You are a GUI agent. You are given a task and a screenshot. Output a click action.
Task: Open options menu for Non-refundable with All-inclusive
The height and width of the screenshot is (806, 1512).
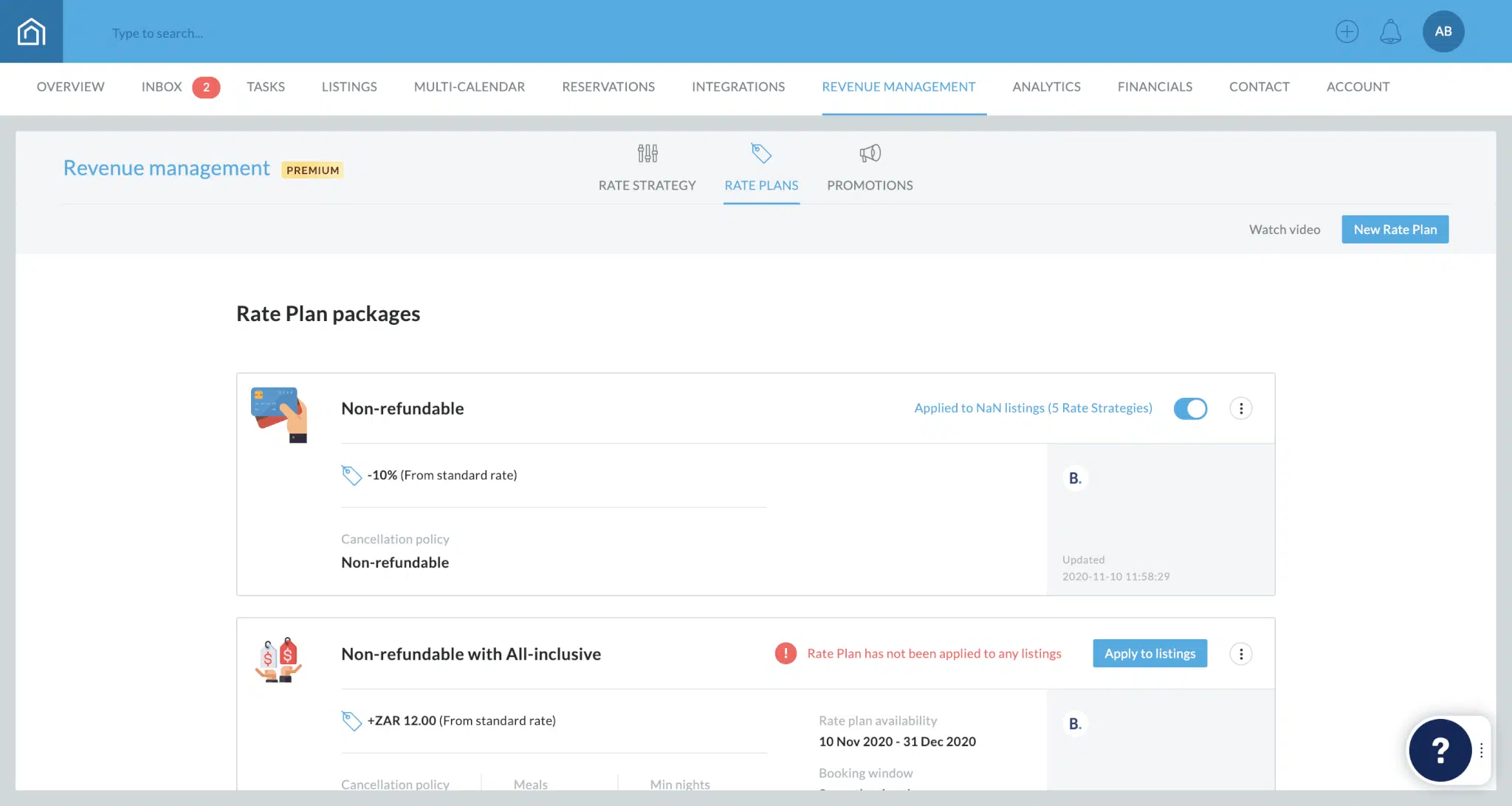pyautogui.click(x=1241, y=654)
